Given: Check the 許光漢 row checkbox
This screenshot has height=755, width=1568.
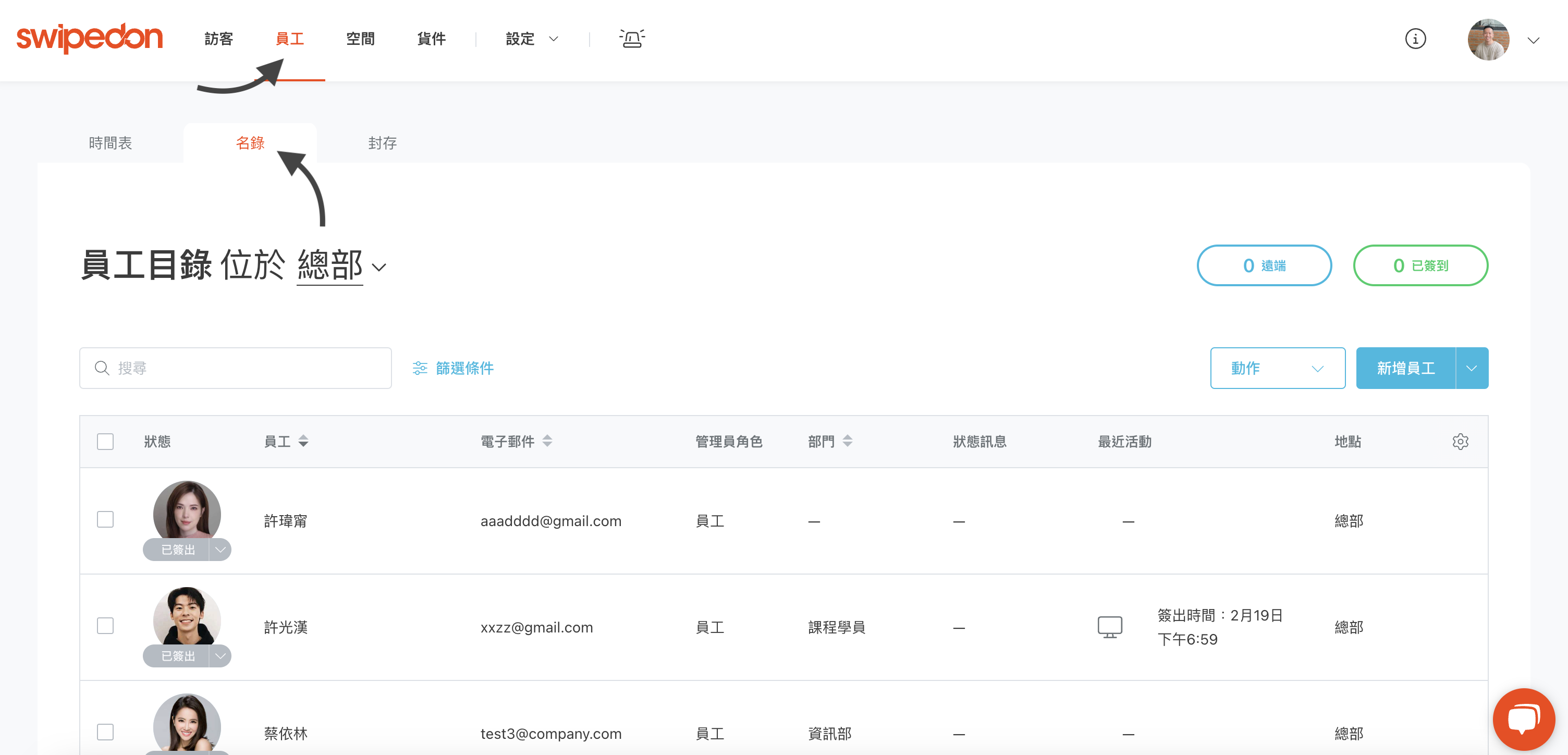Looking at the screenshot, I should pos(105,626).
